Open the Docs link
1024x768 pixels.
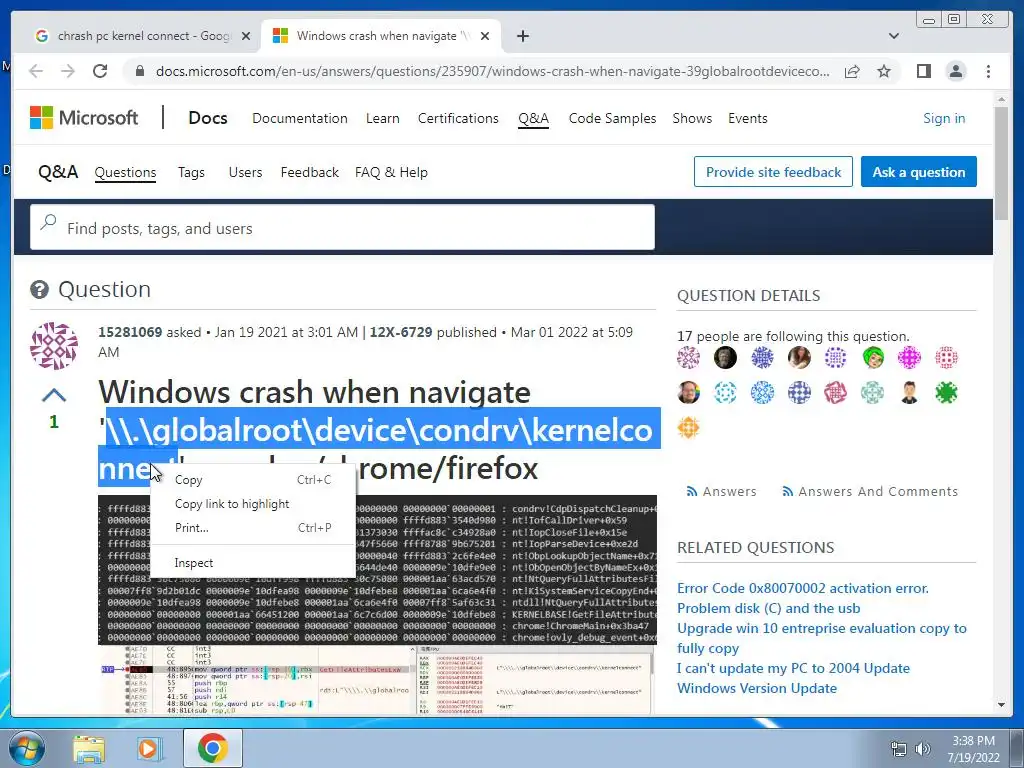coord(208,118)
